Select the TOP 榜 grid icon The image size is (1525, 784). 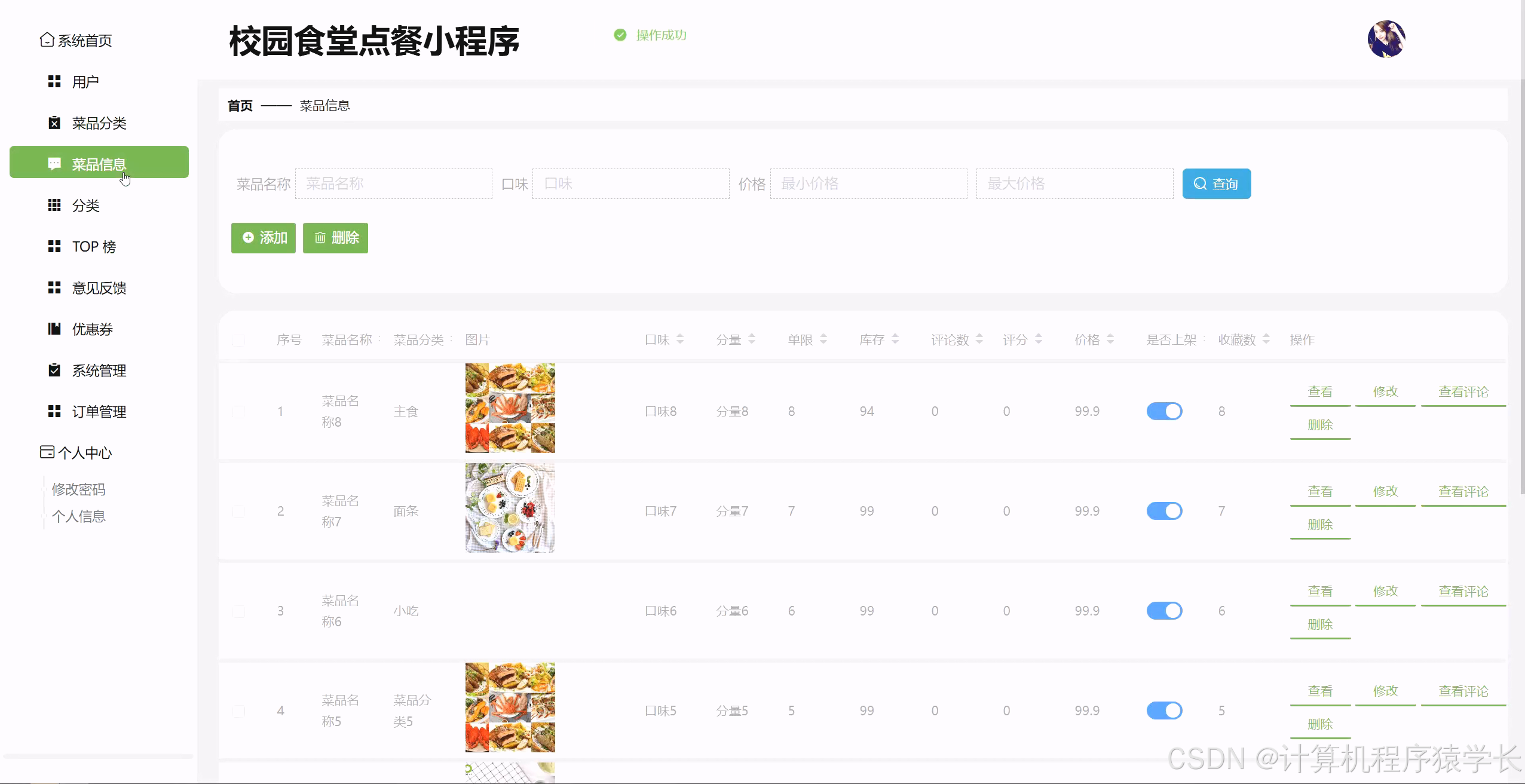pyautogui.click(x=54, y=246)
